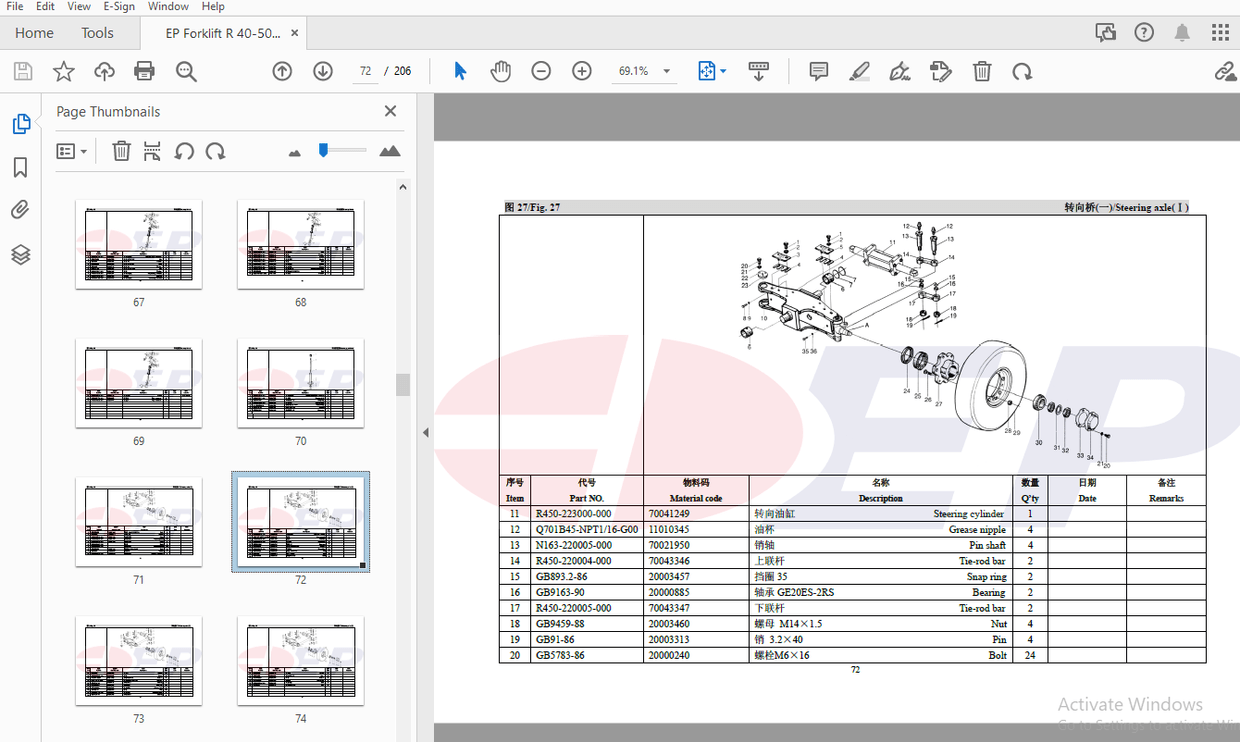
Task: Rotate the page with the toolbar rotate icon
Action: (1022, 71)
